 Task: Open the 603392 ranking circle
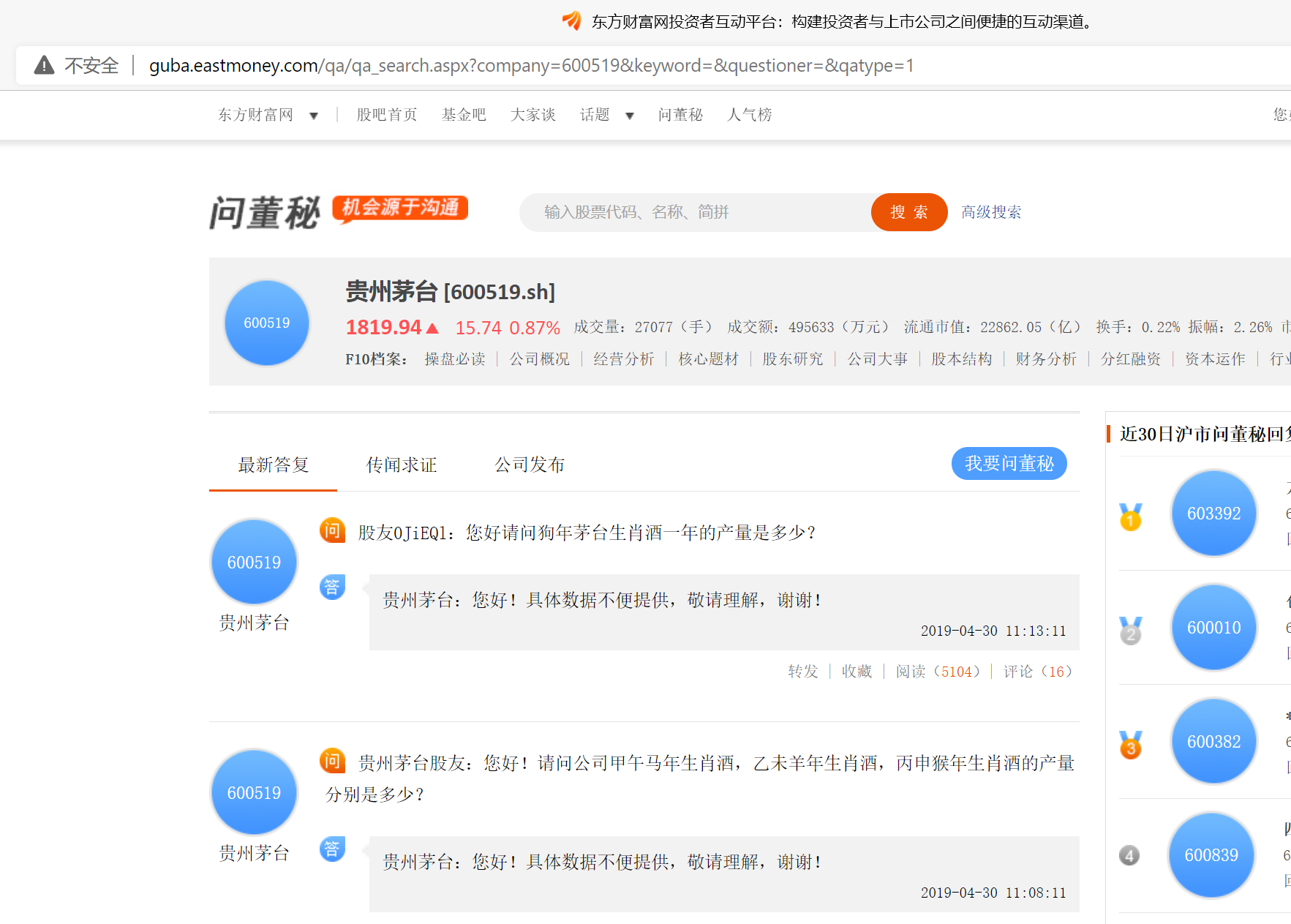[1214, 513]
